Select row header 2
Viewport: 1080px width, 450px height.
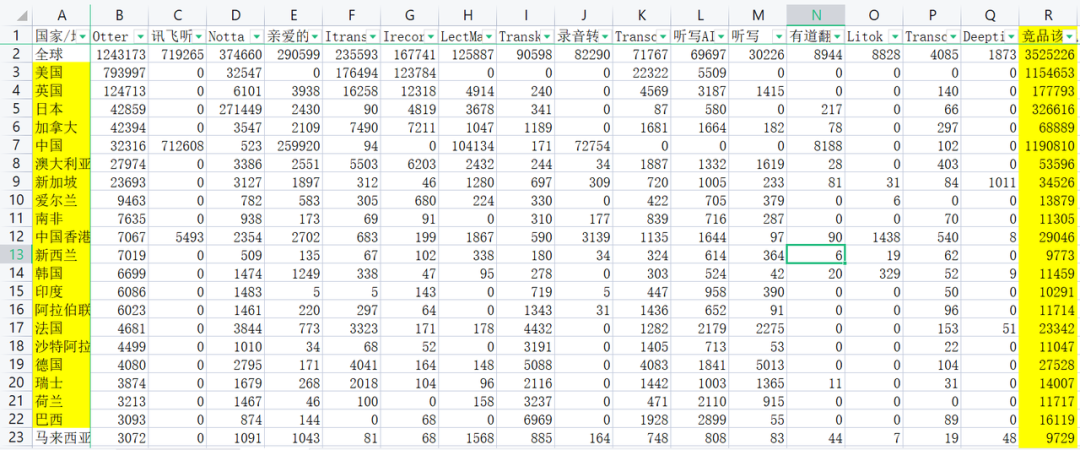[16, 54]
